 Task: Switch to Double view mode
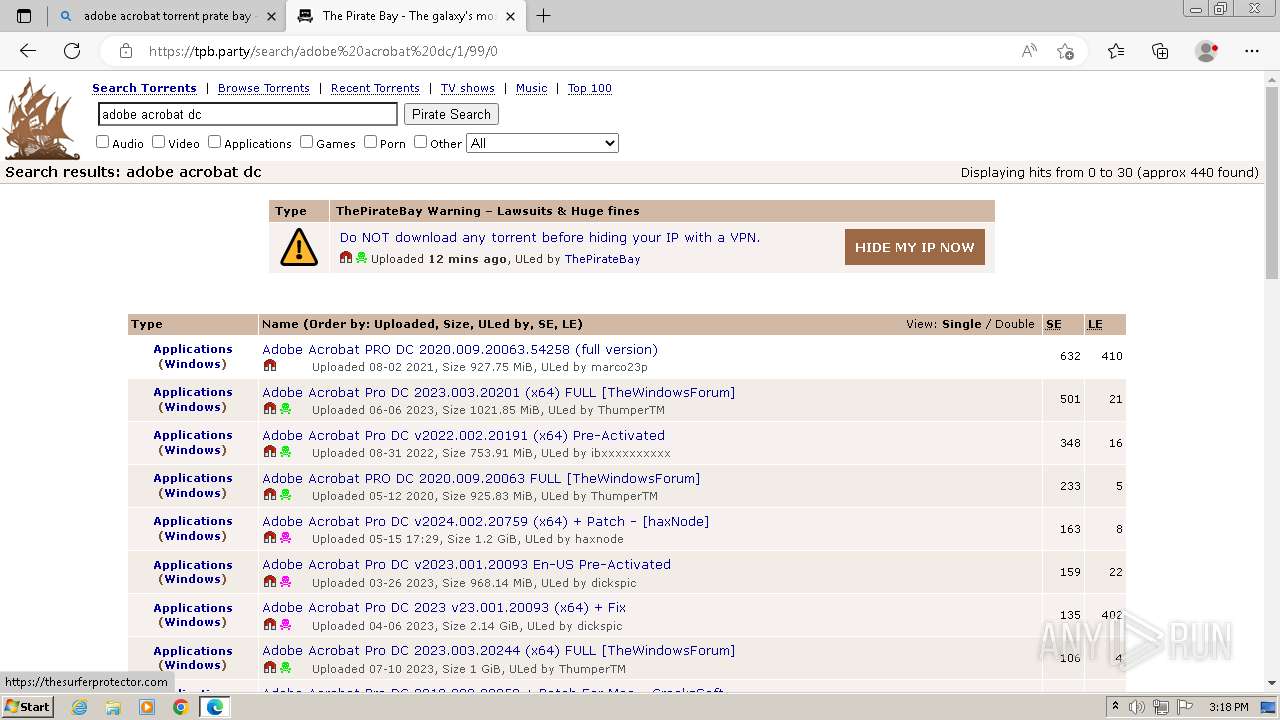point(1014,324)
